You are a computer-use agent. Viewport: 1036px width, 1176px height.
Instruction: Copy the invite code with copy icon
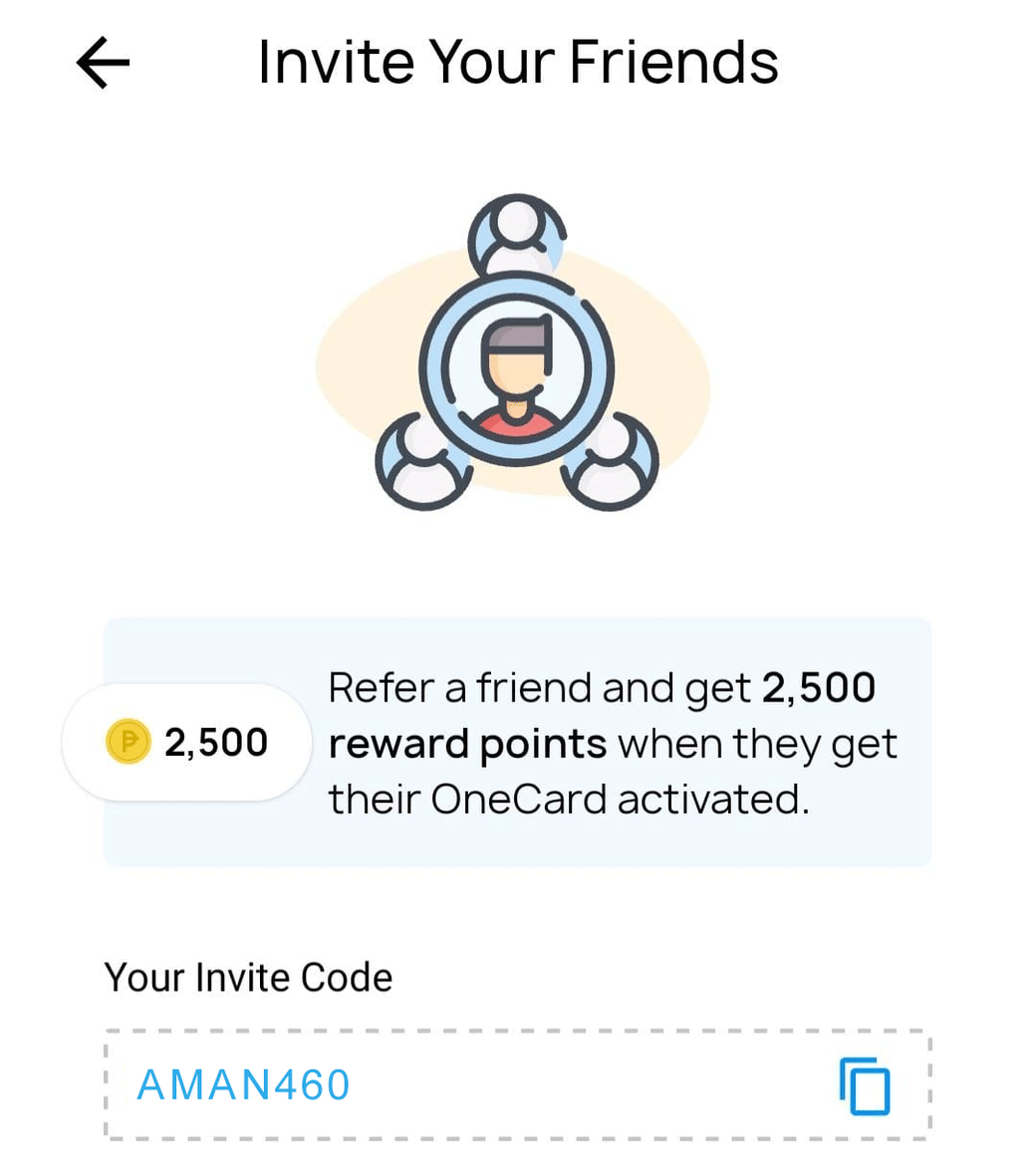click(865, 1085)
